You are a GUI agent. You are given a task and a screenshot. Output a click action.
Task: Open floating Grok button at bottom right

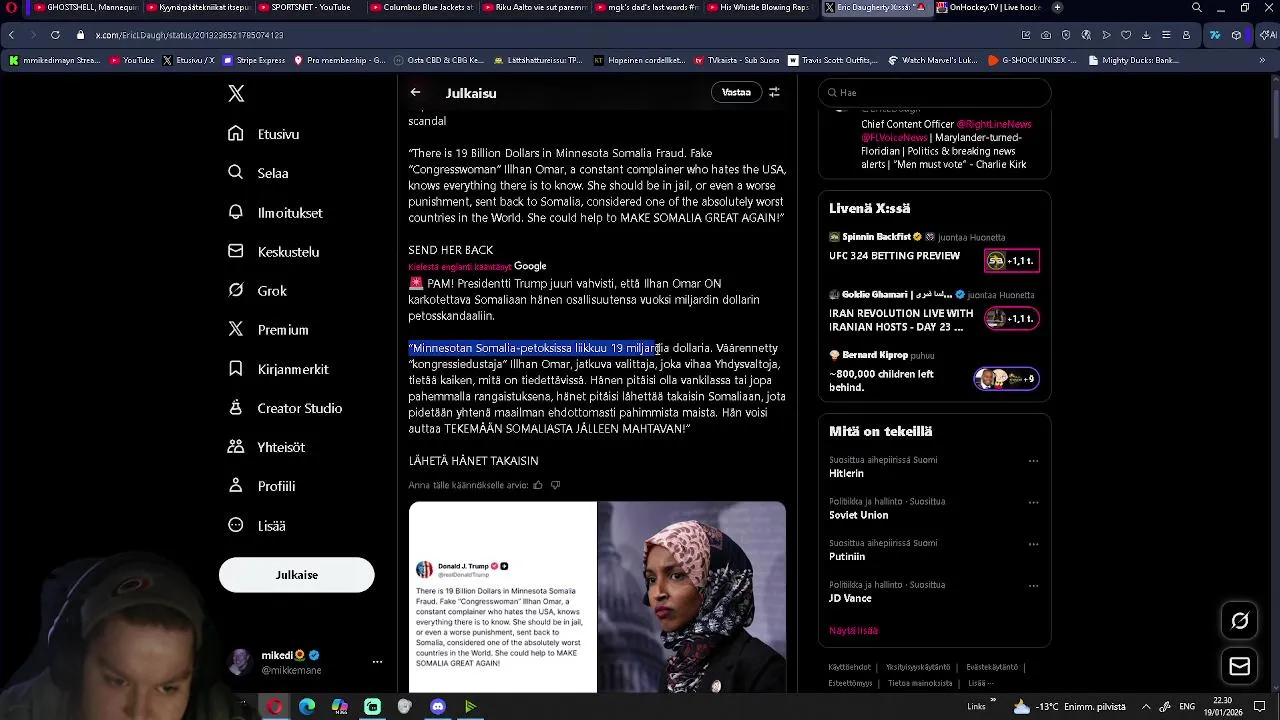click(1239, 621)
